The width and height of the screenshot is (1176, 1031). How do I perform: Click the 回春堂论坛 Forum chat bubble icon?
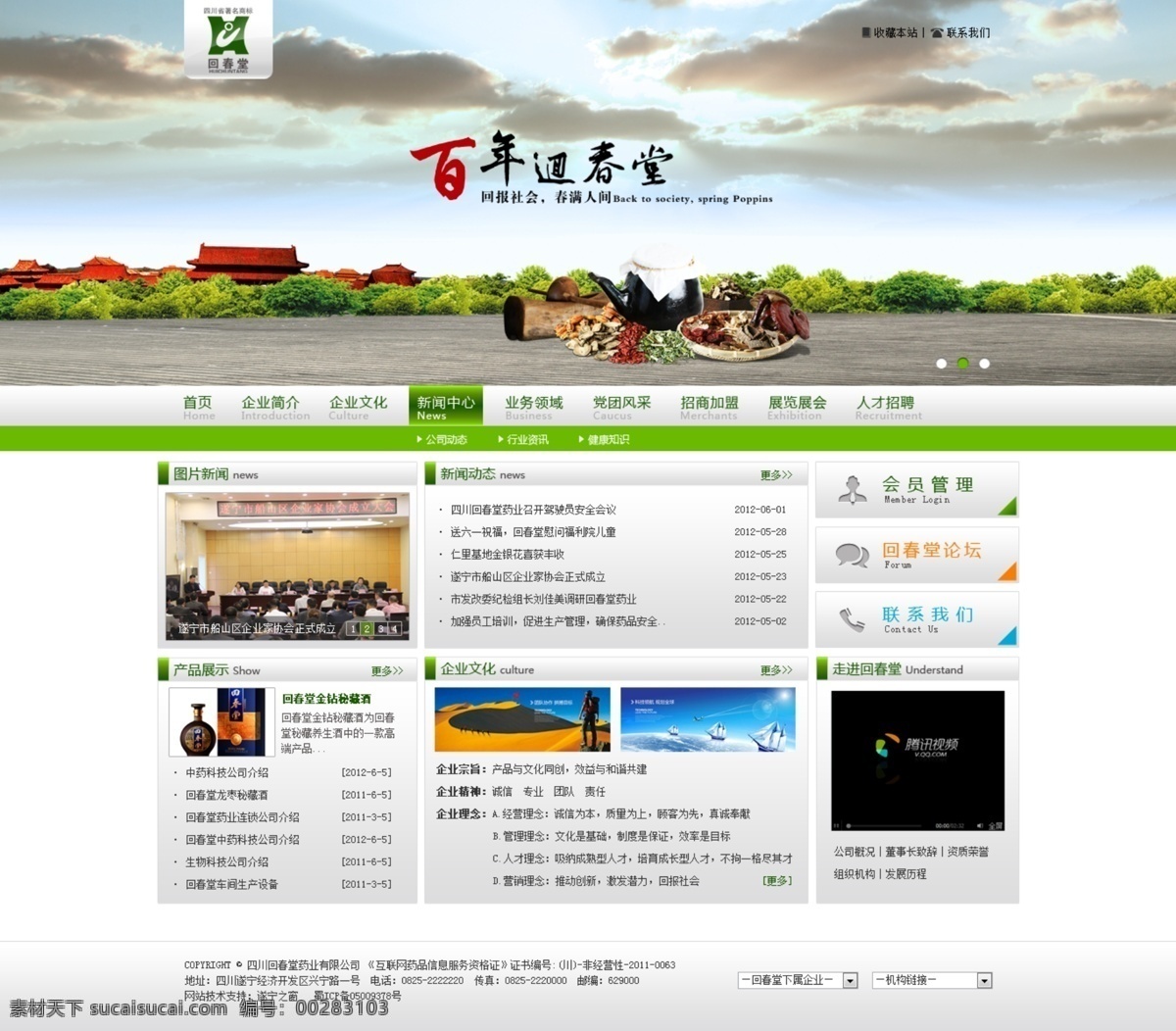point(852,555)
